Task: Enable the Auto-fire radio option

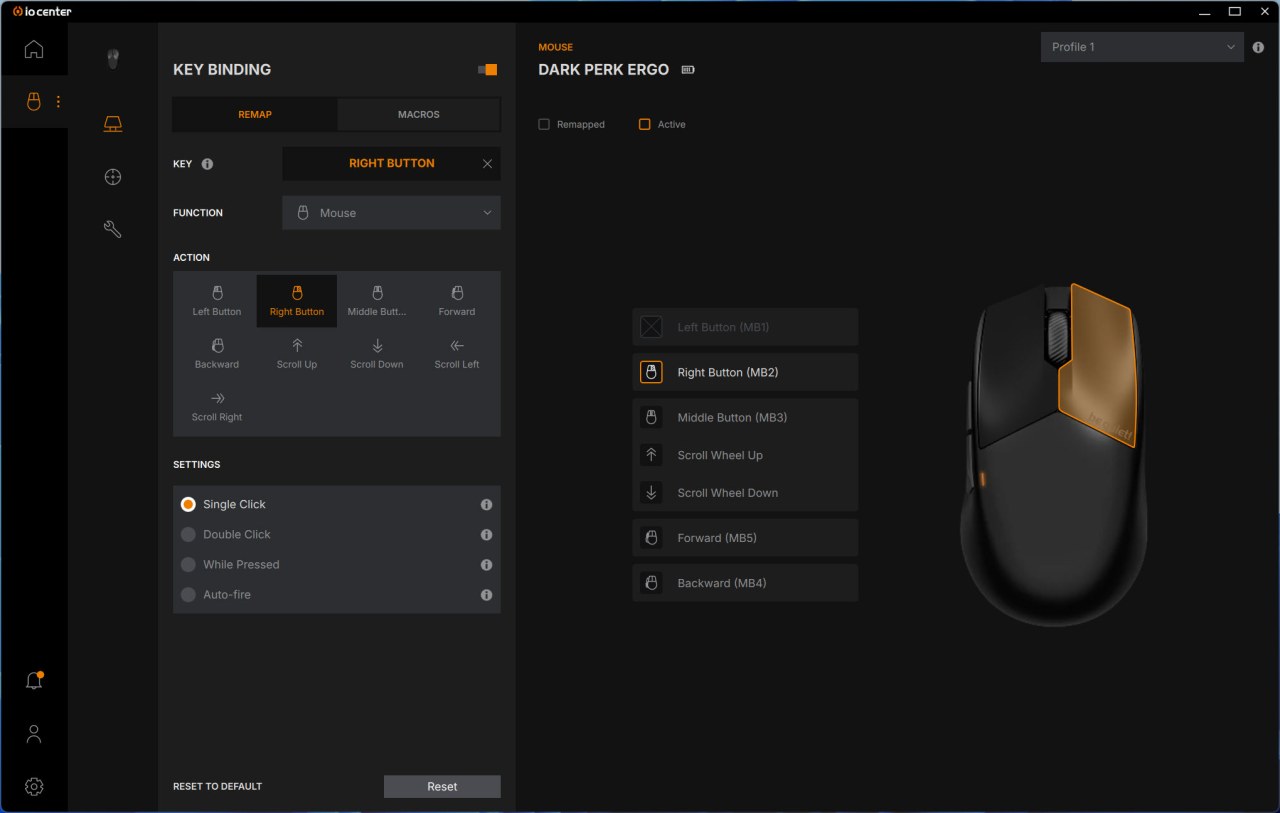Action: pos(188,595)
